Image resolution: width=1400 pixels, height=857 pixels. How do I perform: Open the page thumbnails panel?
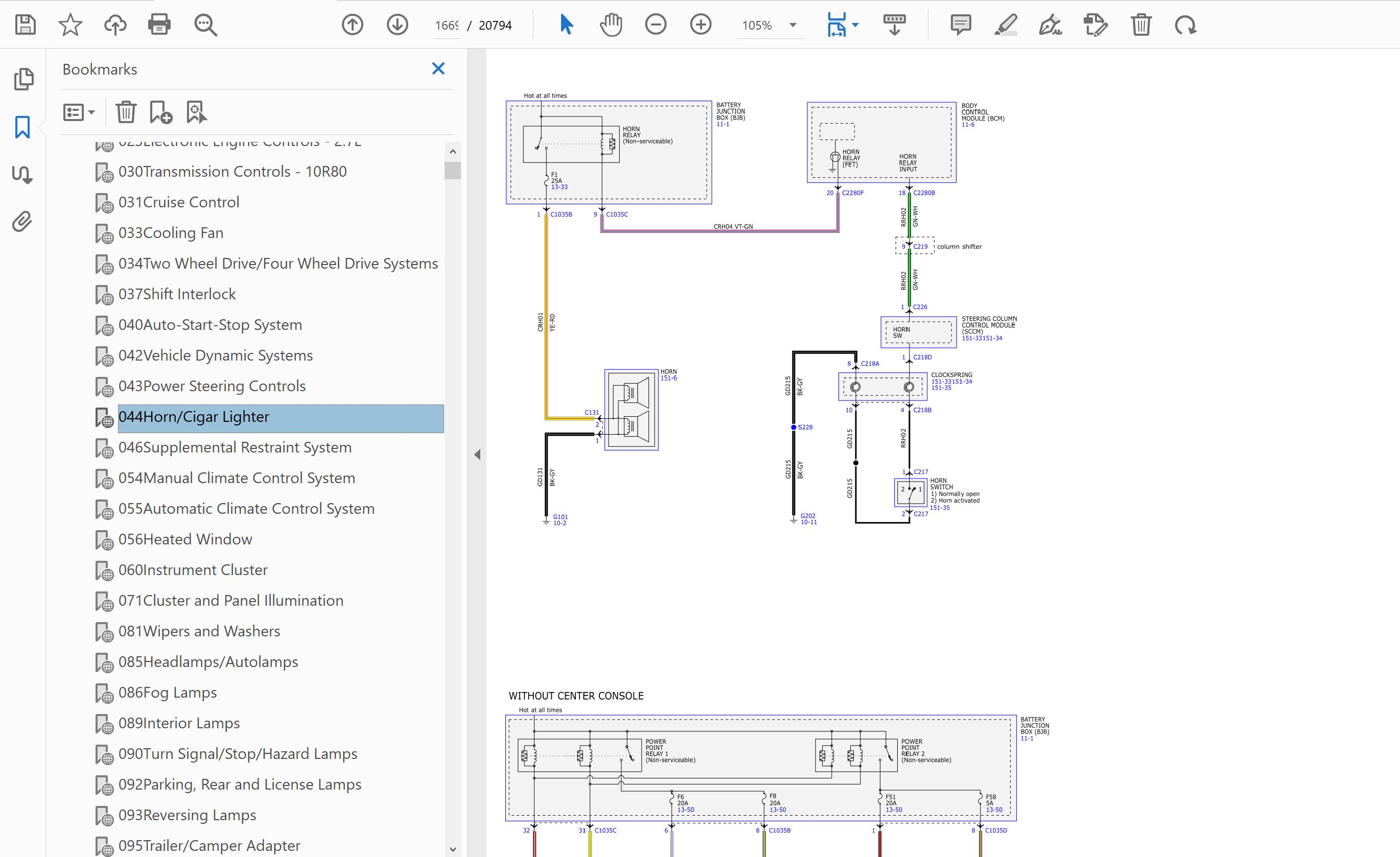[22, 79]
